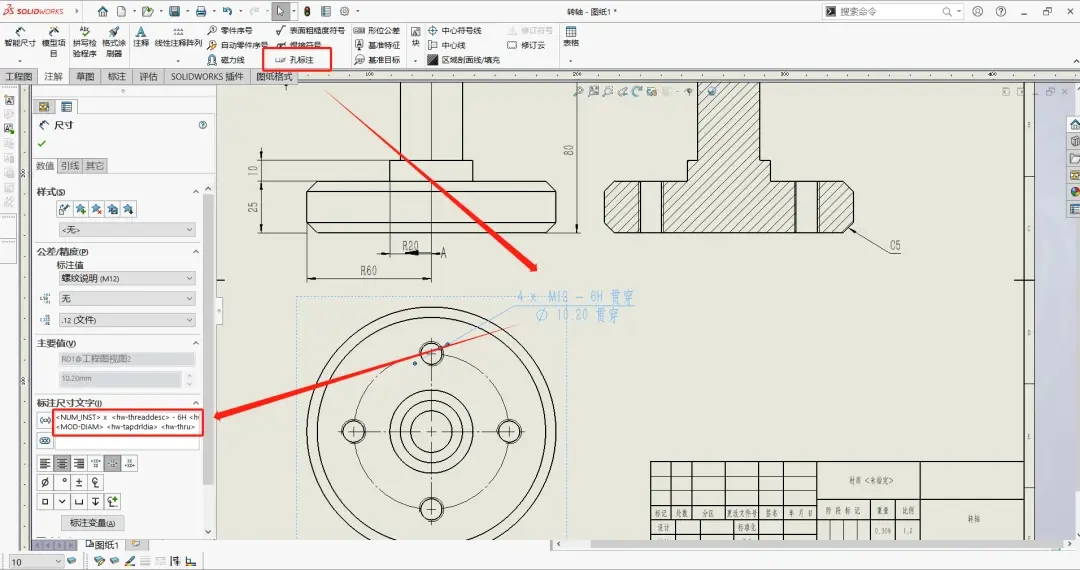Save the drawing with the Save icon

click(174, 12)
